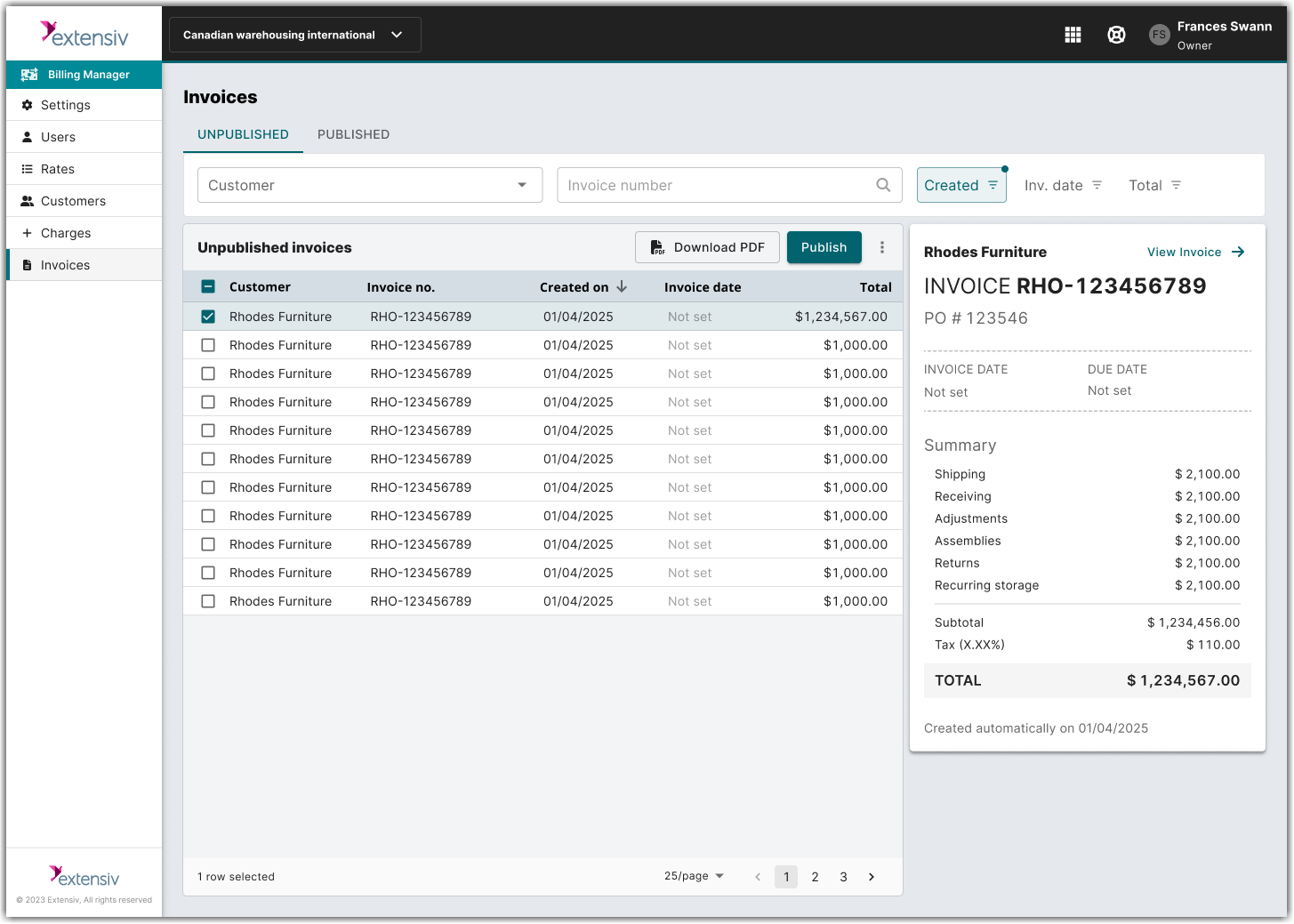
Task: Select the UNPUBLISHED tab
Action: (x=243, y=134)
